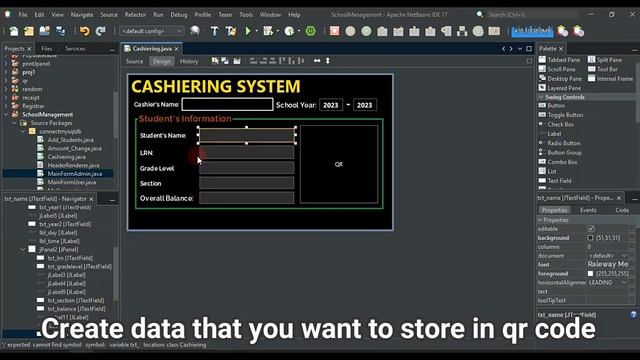640x360 pixels.
Task: Toggle the editable property checkbox
Action: (x=591, y=229)
